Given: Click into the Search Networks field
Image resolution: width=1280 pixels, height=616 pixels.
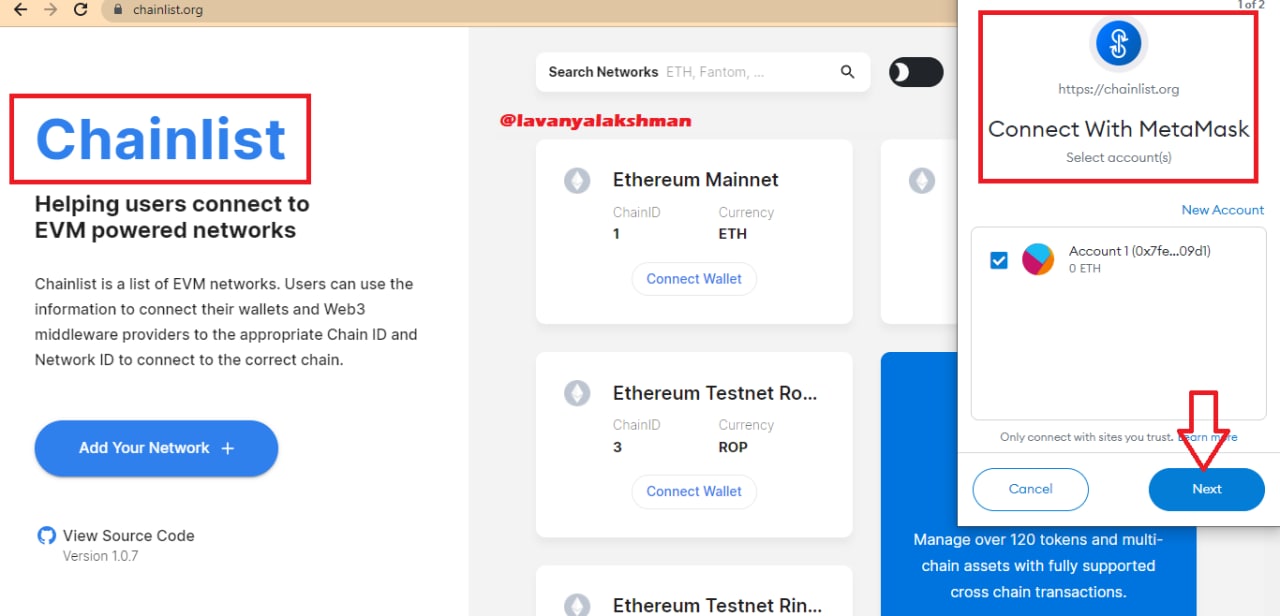Looking at the screenshot, I should (x=703, y=72).
